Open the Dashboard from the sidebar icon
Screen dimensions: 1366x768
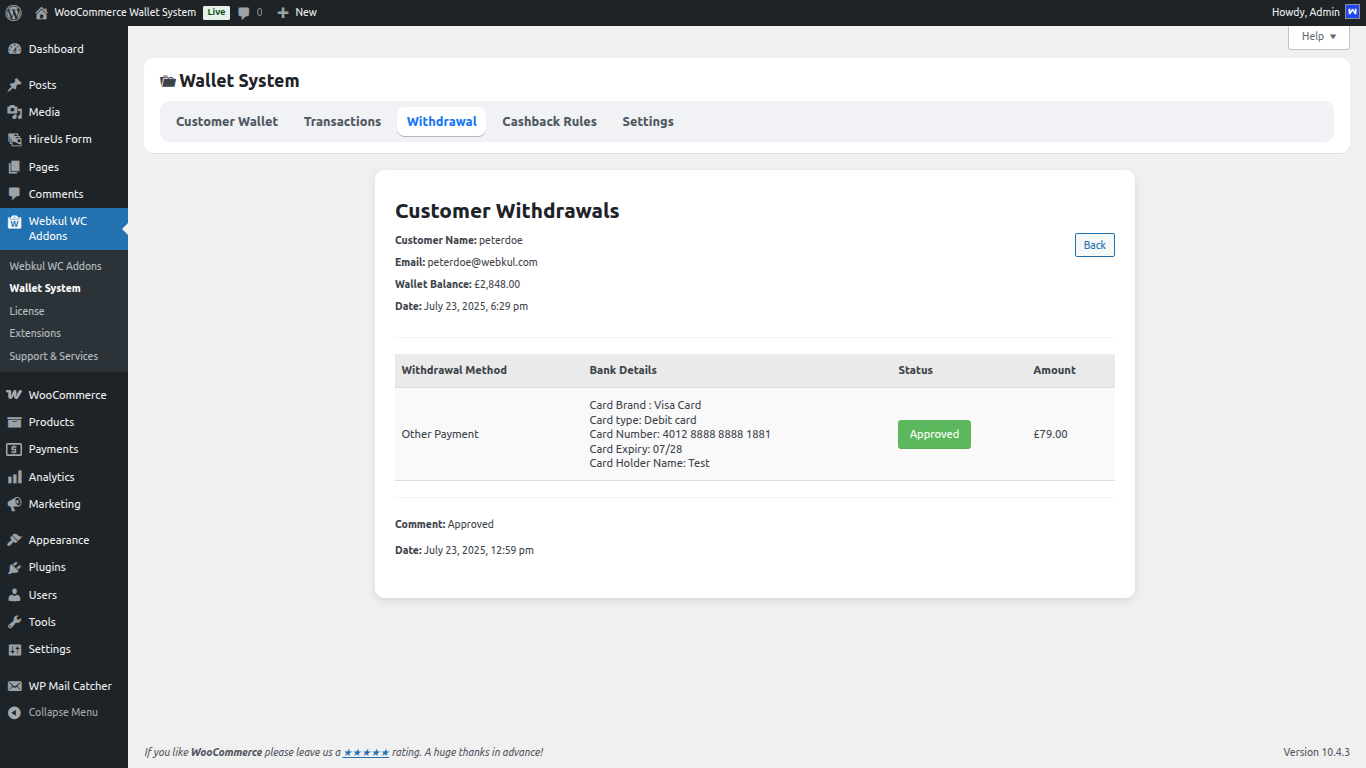click(x=14, y=48)
